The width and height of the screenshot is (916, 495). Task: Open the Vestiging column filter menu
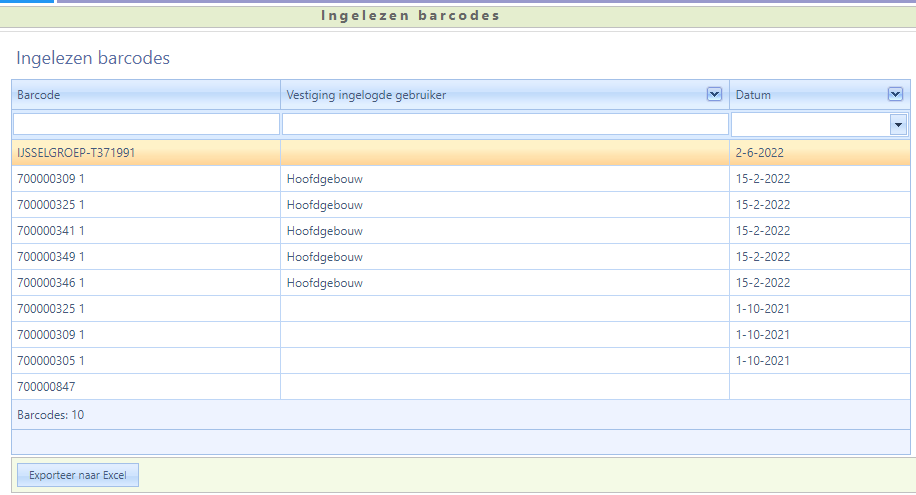(x=714, y=94)
